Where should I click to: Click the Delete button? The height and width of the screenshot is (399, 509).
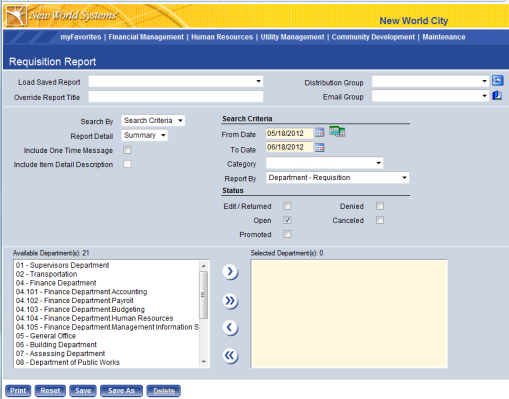(164, 391)
